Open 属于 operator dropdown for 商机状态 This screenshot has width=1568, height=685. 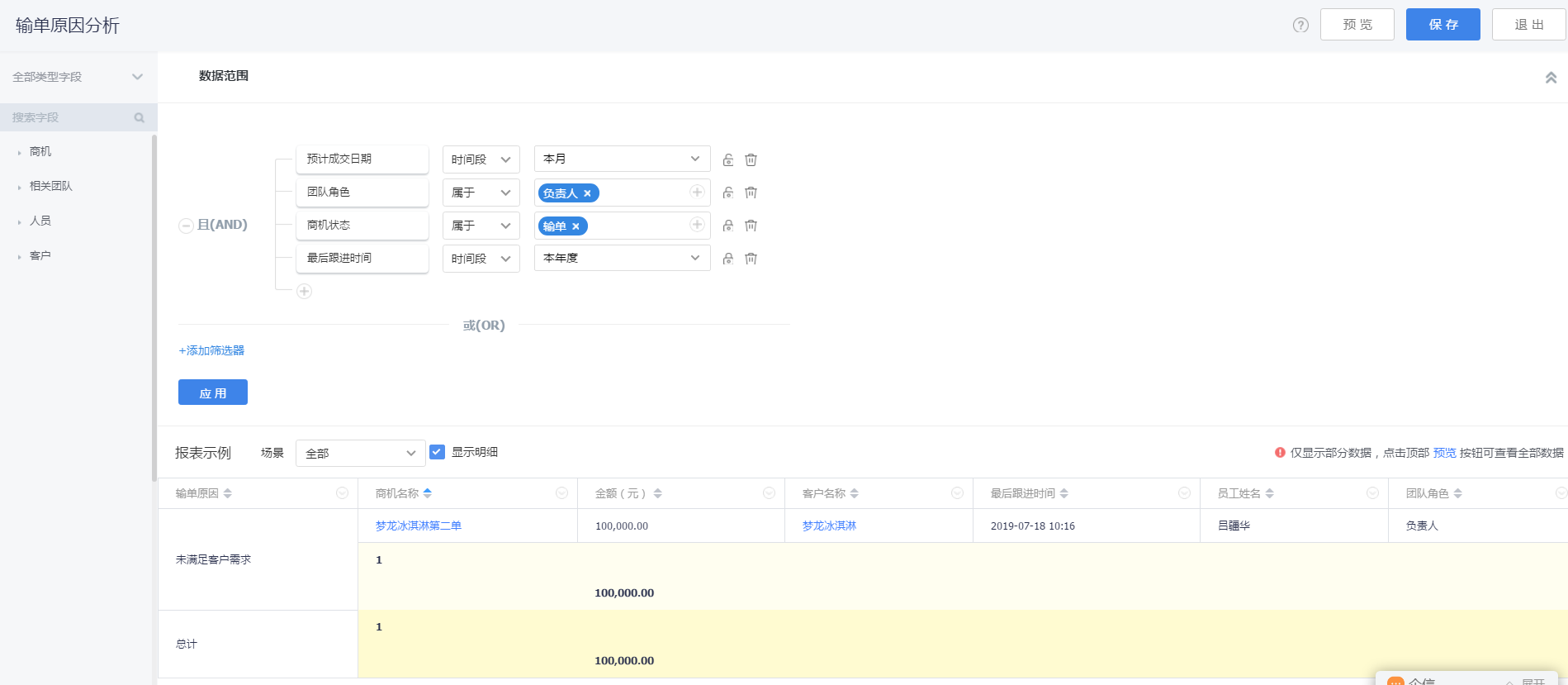(481, 226)
